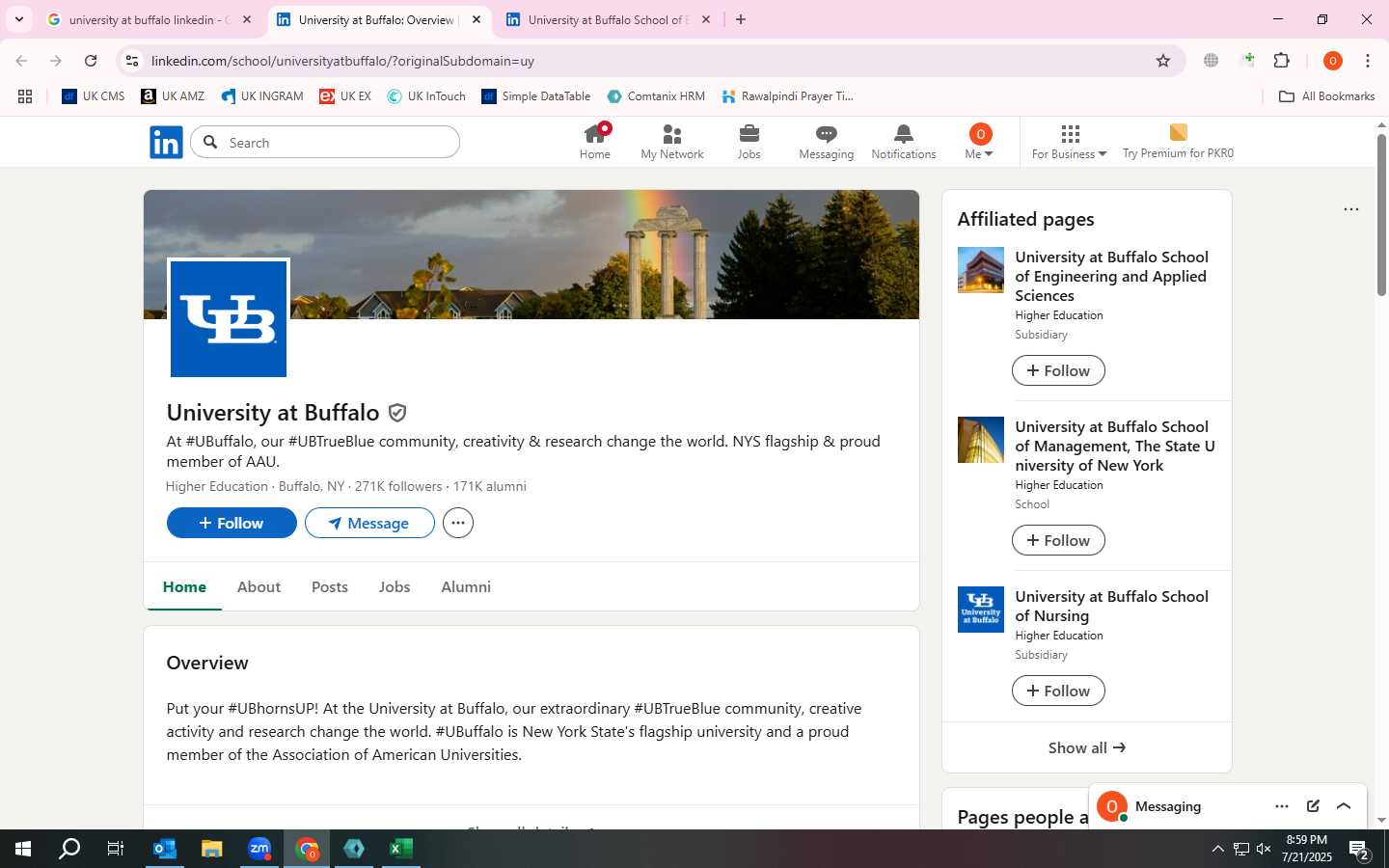The height and width of the screenshot is (868, 1389).
Task: View site information icon in address bar
Action: (132, 61)
